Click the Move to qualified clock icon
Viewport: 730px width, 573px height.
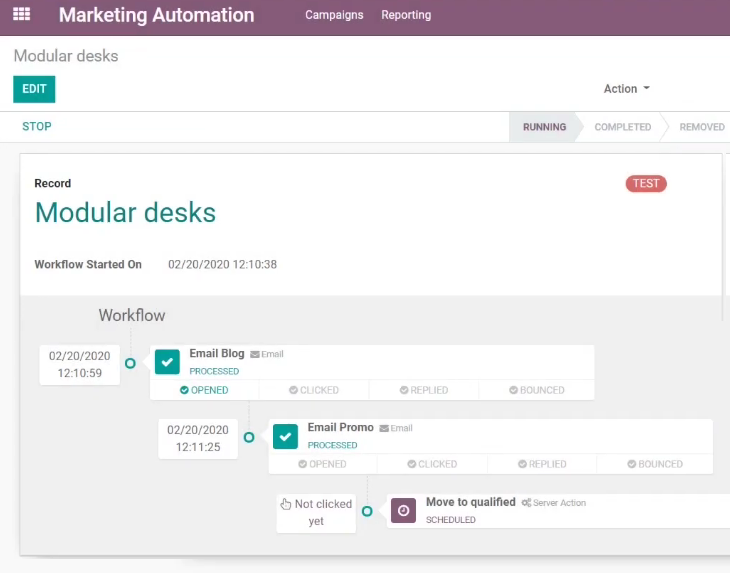[x=403, y=511]
